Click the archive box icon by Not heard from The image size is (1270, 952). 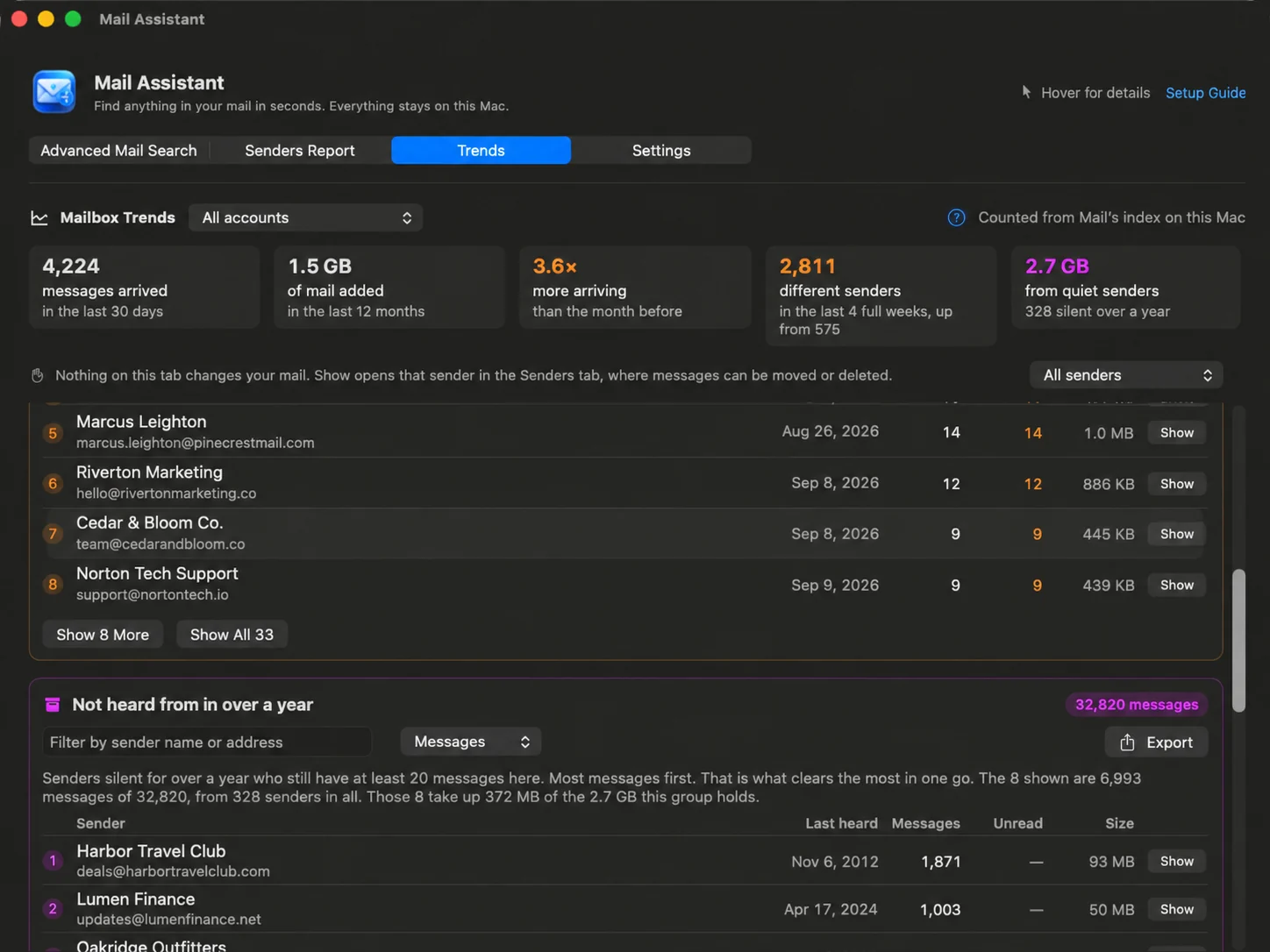53,705
